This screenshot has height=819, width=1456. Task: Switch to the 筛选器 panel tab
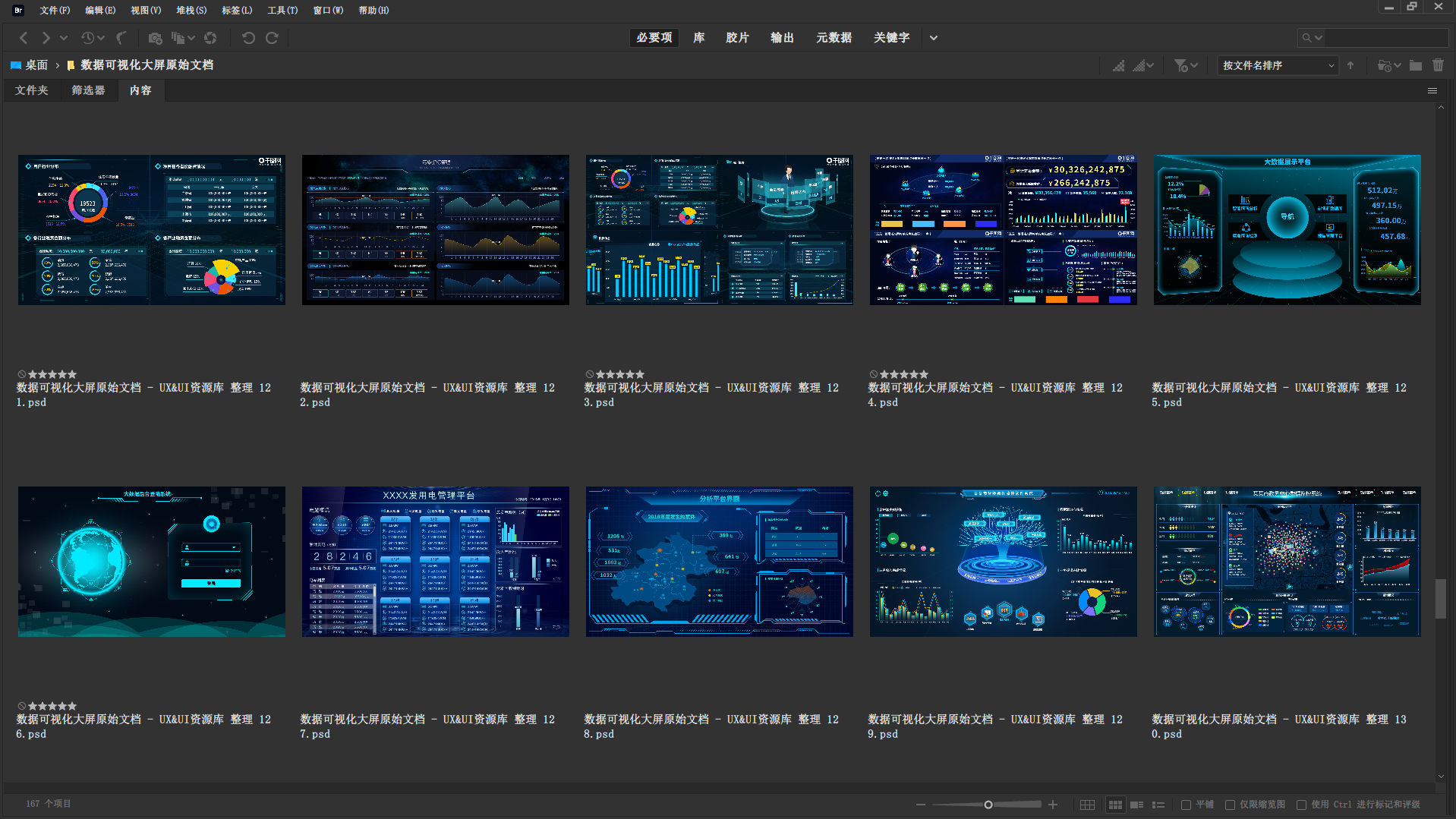coord(88,90)
